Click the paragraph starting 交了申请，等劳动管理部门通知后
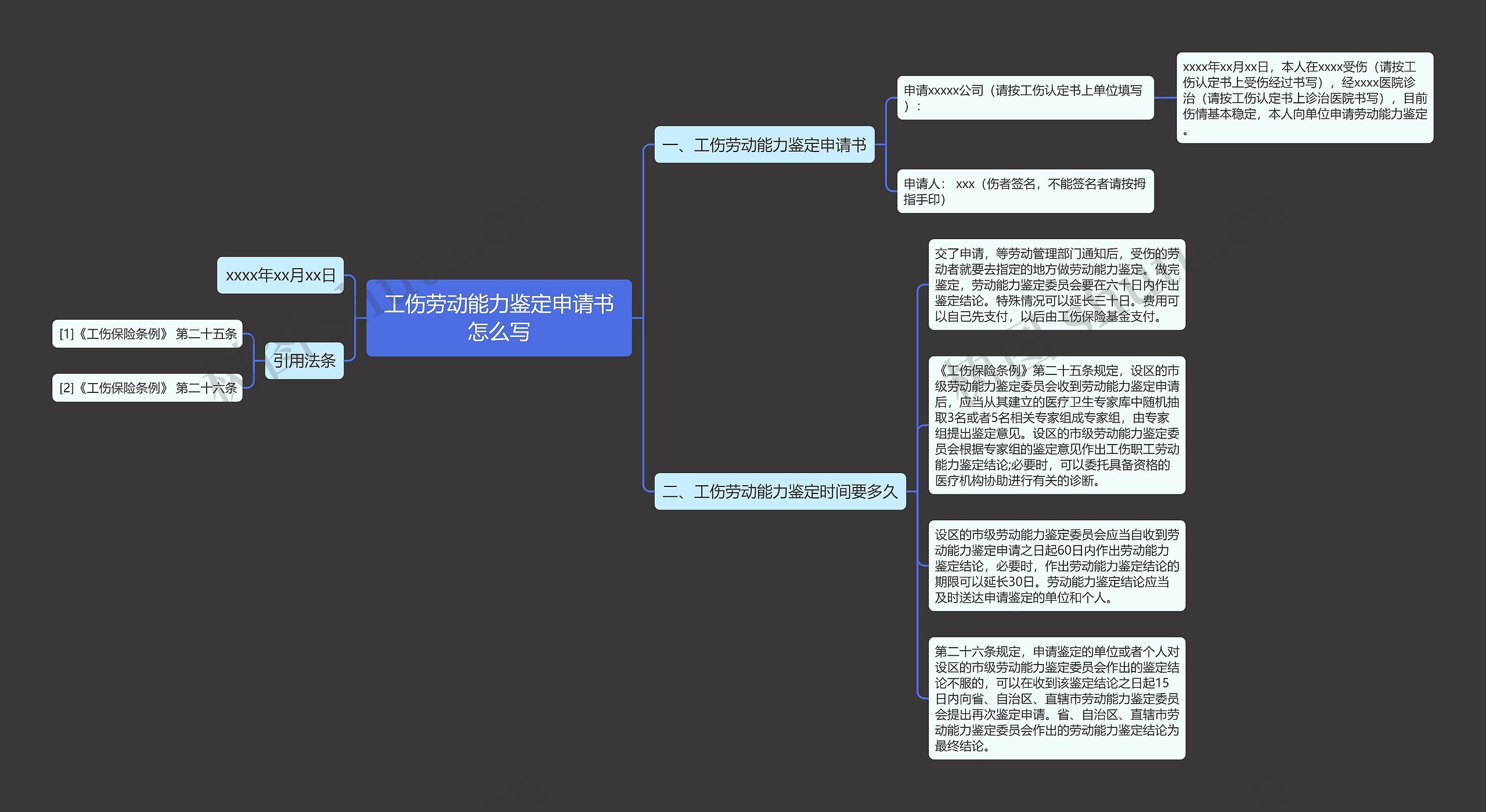The width and height of the screenshot is (1486, 812). point(1056,284)
